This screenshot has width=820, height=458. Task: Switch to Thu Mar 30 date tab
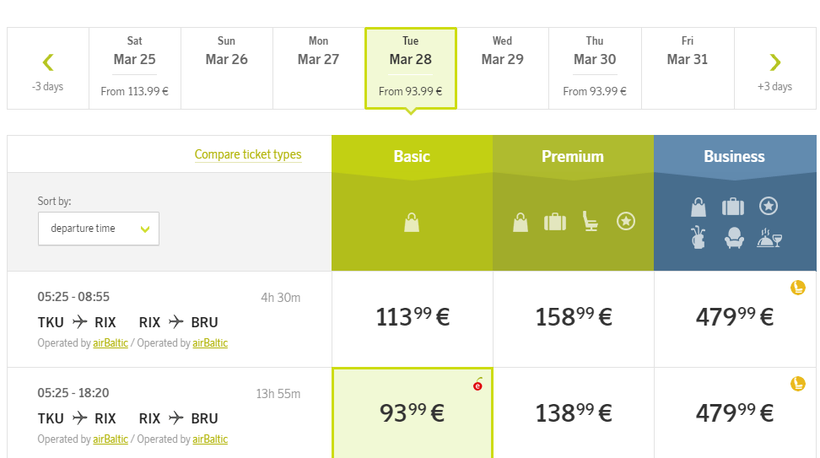(595, 68)
